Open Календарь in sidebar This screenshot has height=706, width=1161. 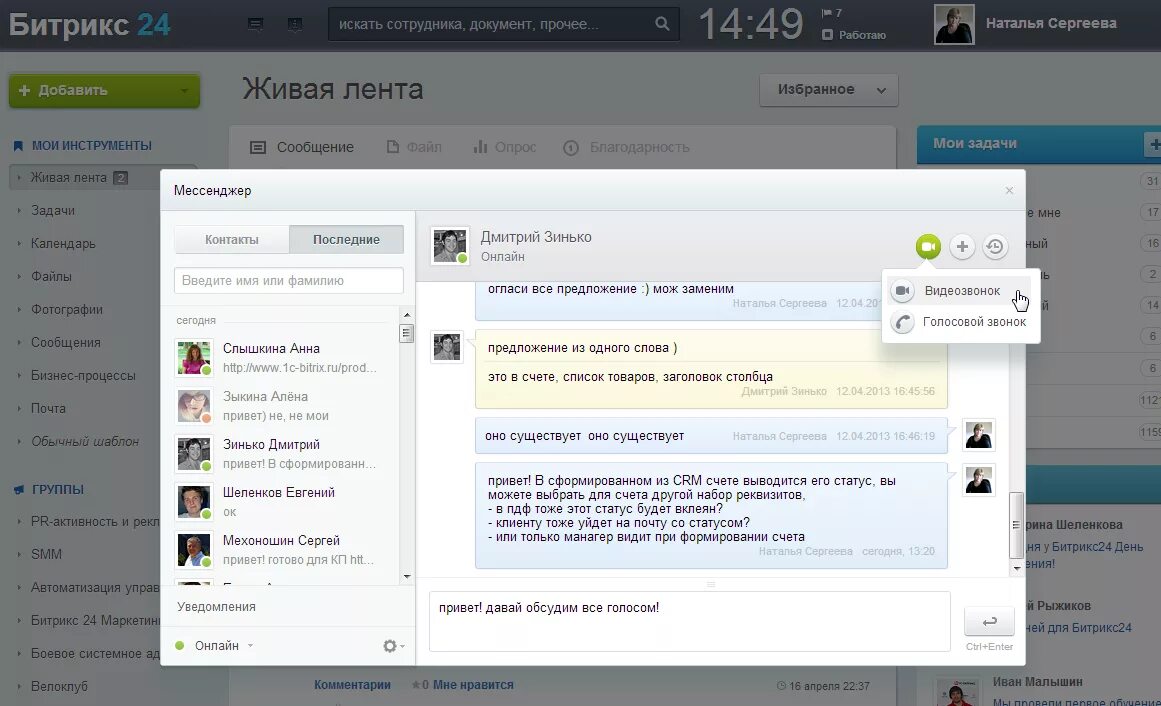(x=63, y=244)
